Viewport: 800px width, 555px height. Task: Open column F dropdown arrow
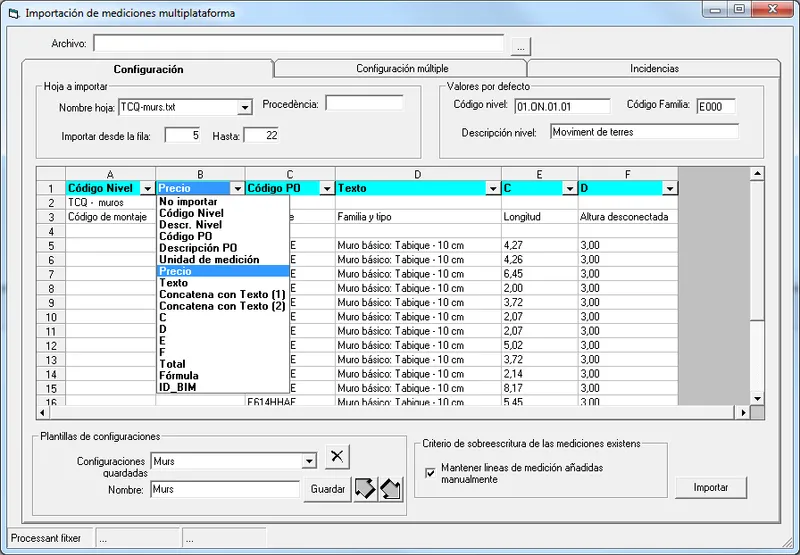pos(669,189)
